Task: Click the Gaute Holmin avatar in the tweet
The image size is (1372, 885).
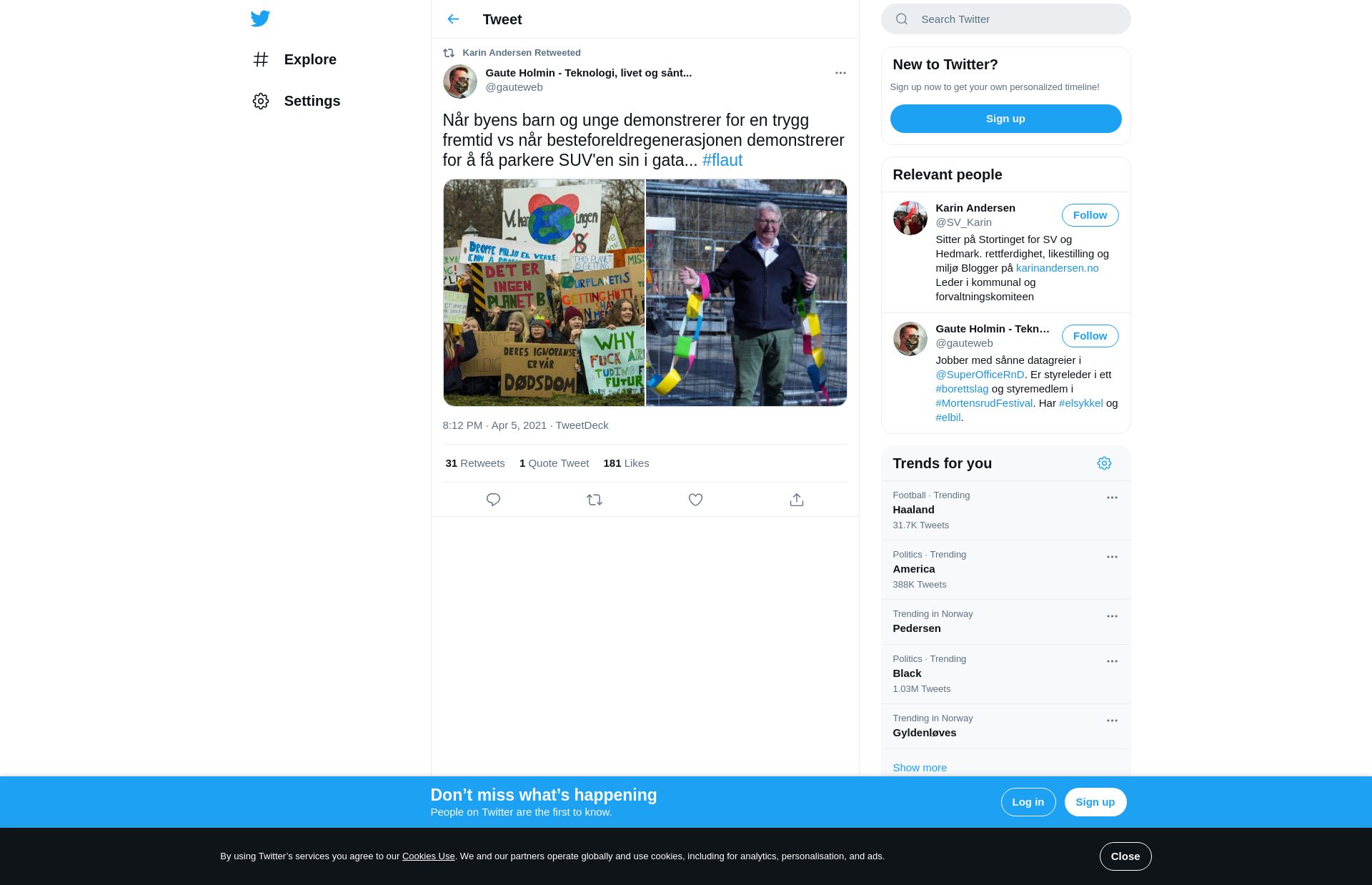Action: point(460,81)
